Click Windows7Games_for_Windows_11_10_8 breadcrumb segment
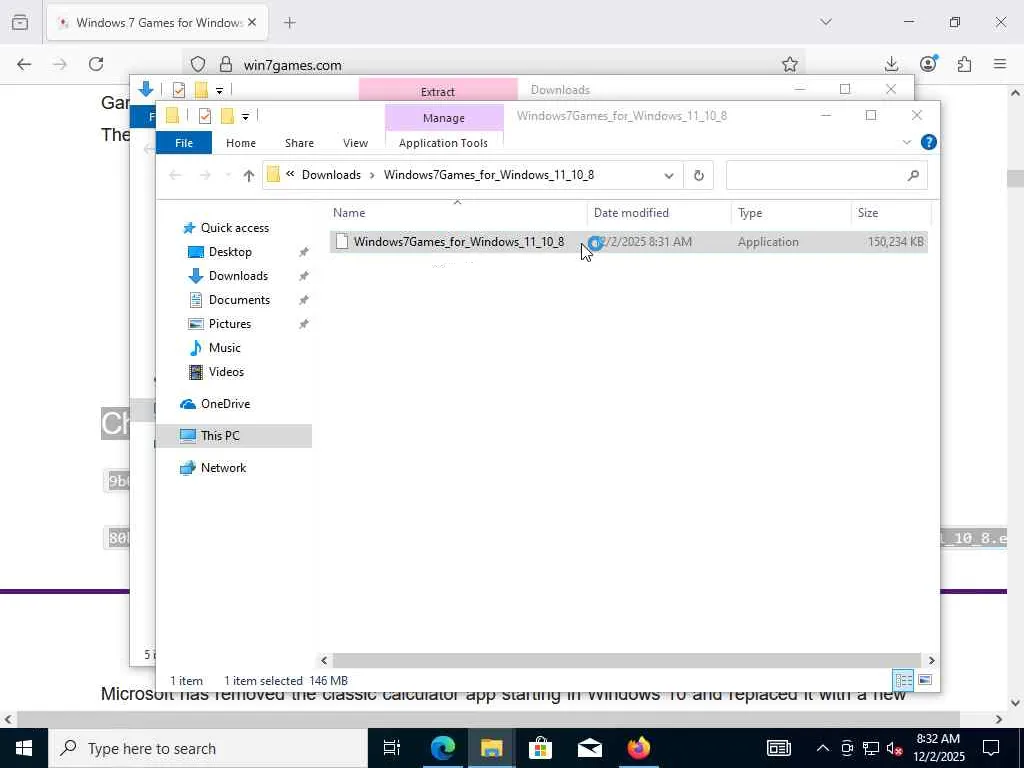The height and width of the screenshot is (768, 1024). 488,174
